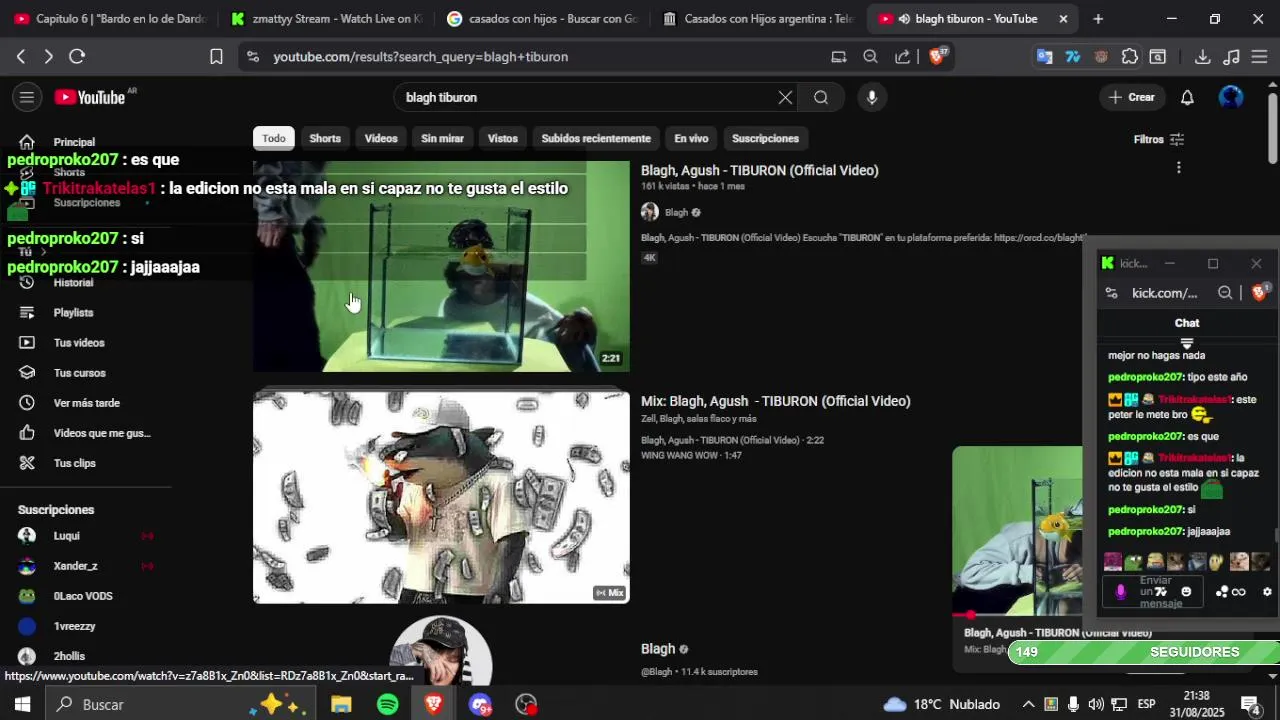
Task: Select the Todo filter chip
Action: [274, 138]
